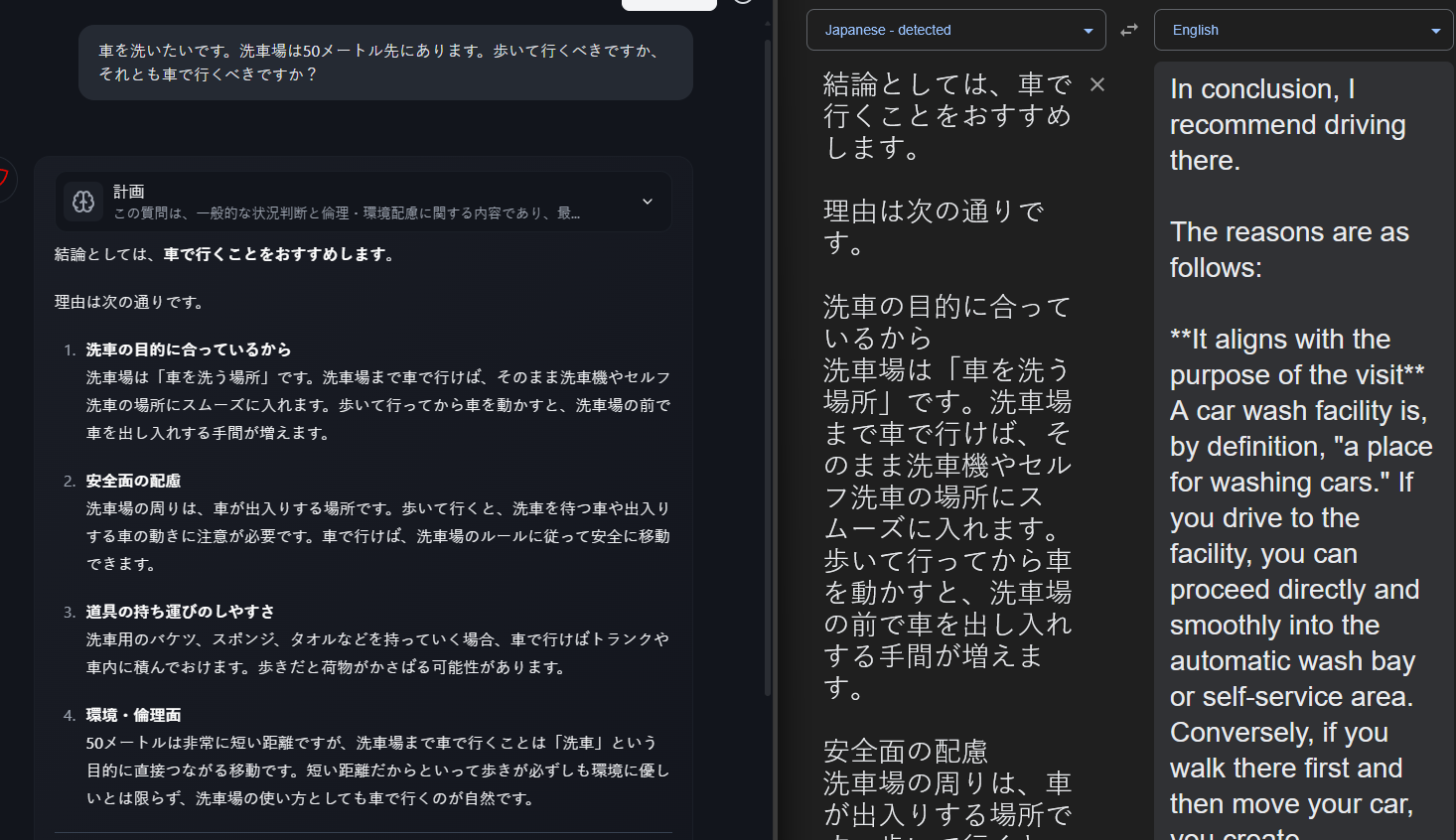
Task: Expand the 計画 reasoning section chevron
Action: [x=648, y=202]
